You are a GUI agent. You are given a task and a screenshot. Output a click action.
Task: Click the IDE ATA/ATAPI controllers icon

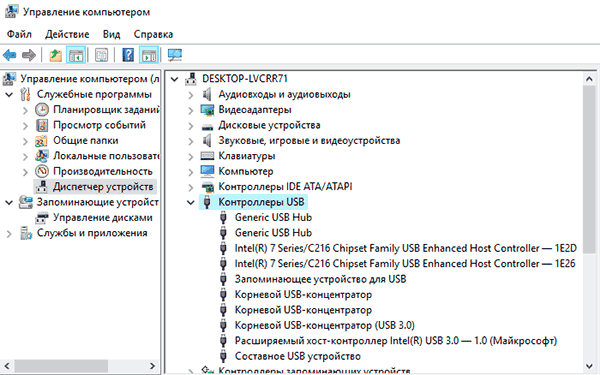(207, 187)
